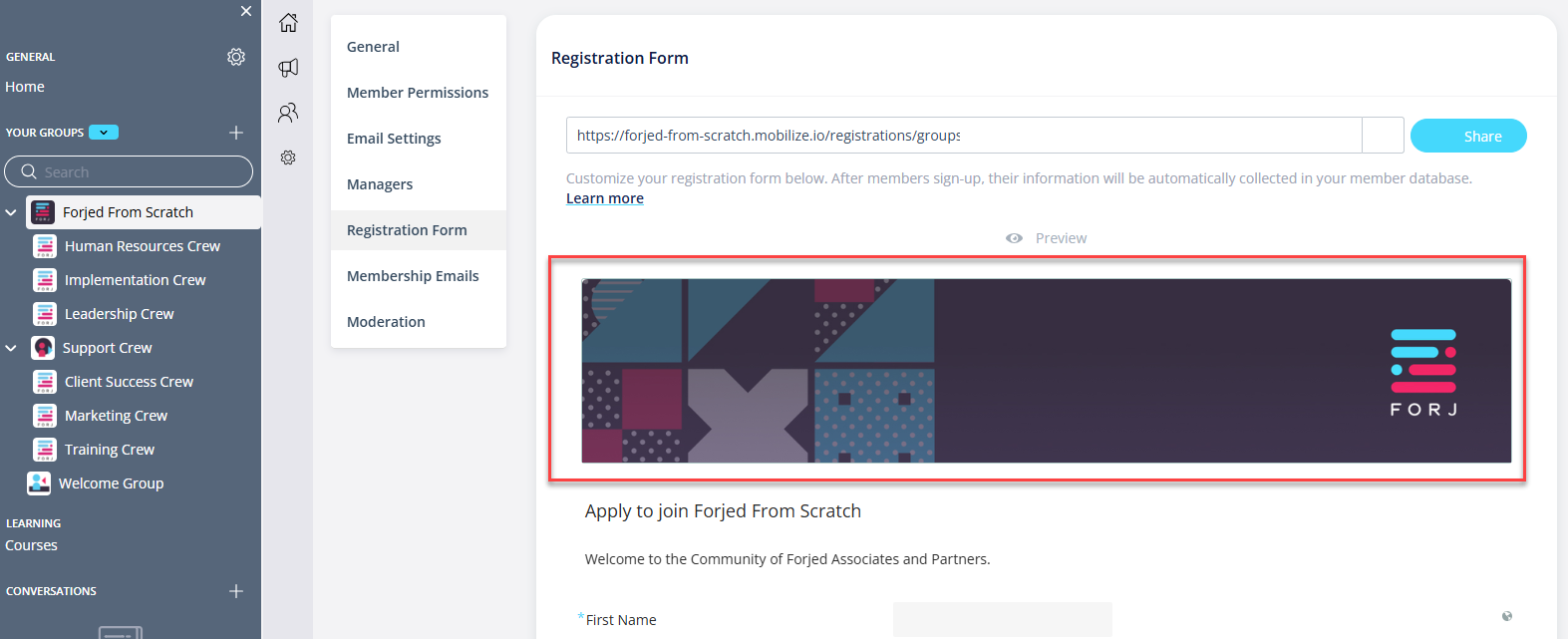Viewport: 1568px width, 639px height.
Task: Start a new conversation with the plus icon
Action: point(236,591)
